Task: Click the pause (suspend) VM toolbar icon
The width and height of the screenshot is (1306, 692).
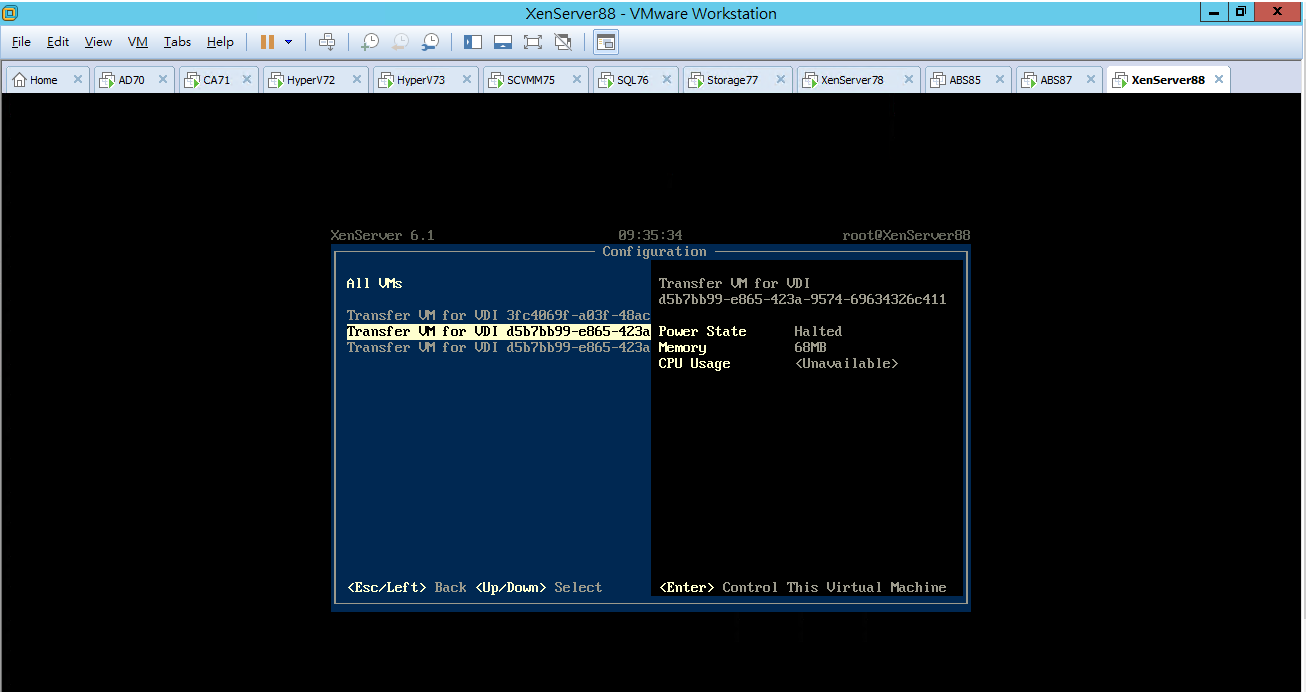Action: 268,42
